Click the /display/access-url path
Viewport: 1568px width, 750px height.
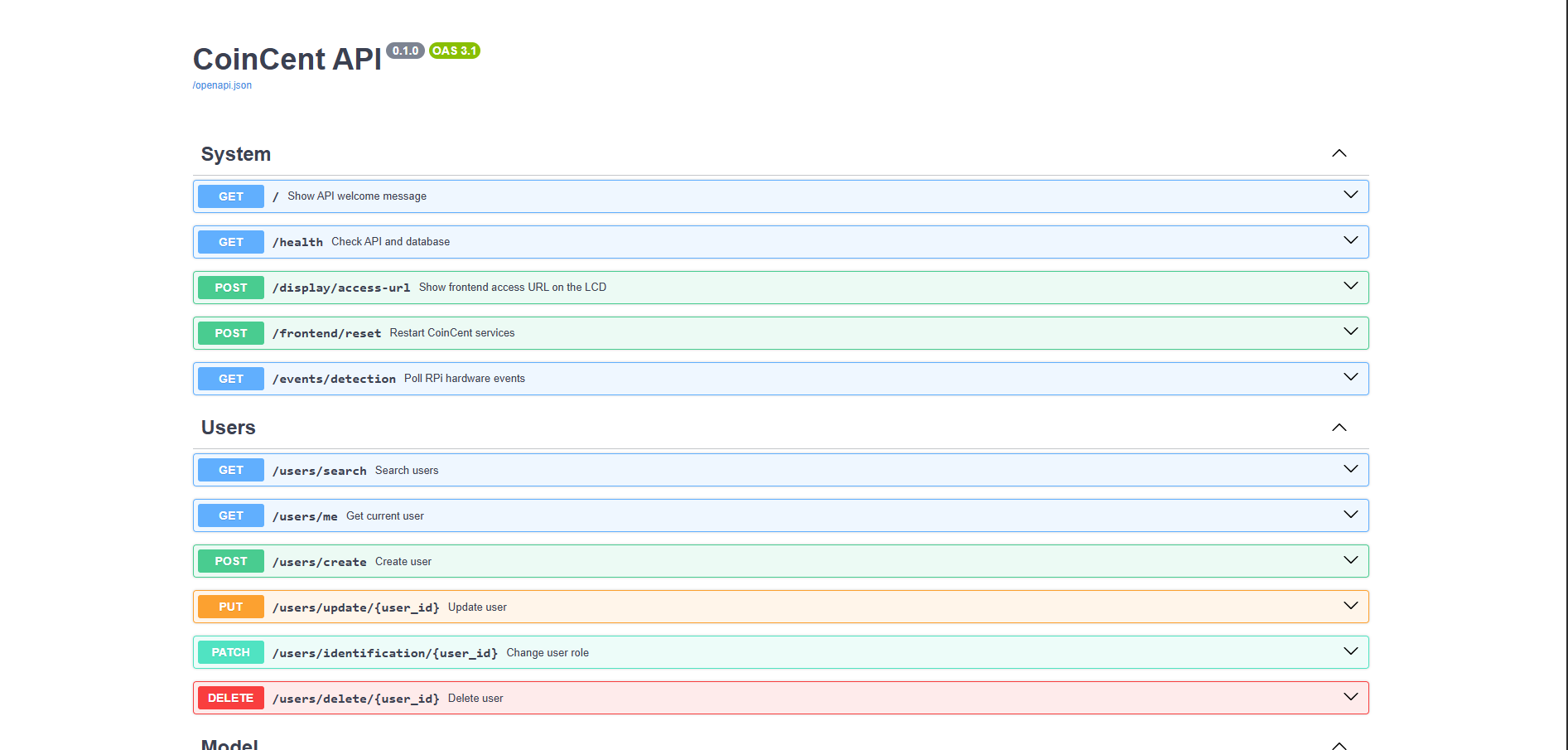coord(341,288)
